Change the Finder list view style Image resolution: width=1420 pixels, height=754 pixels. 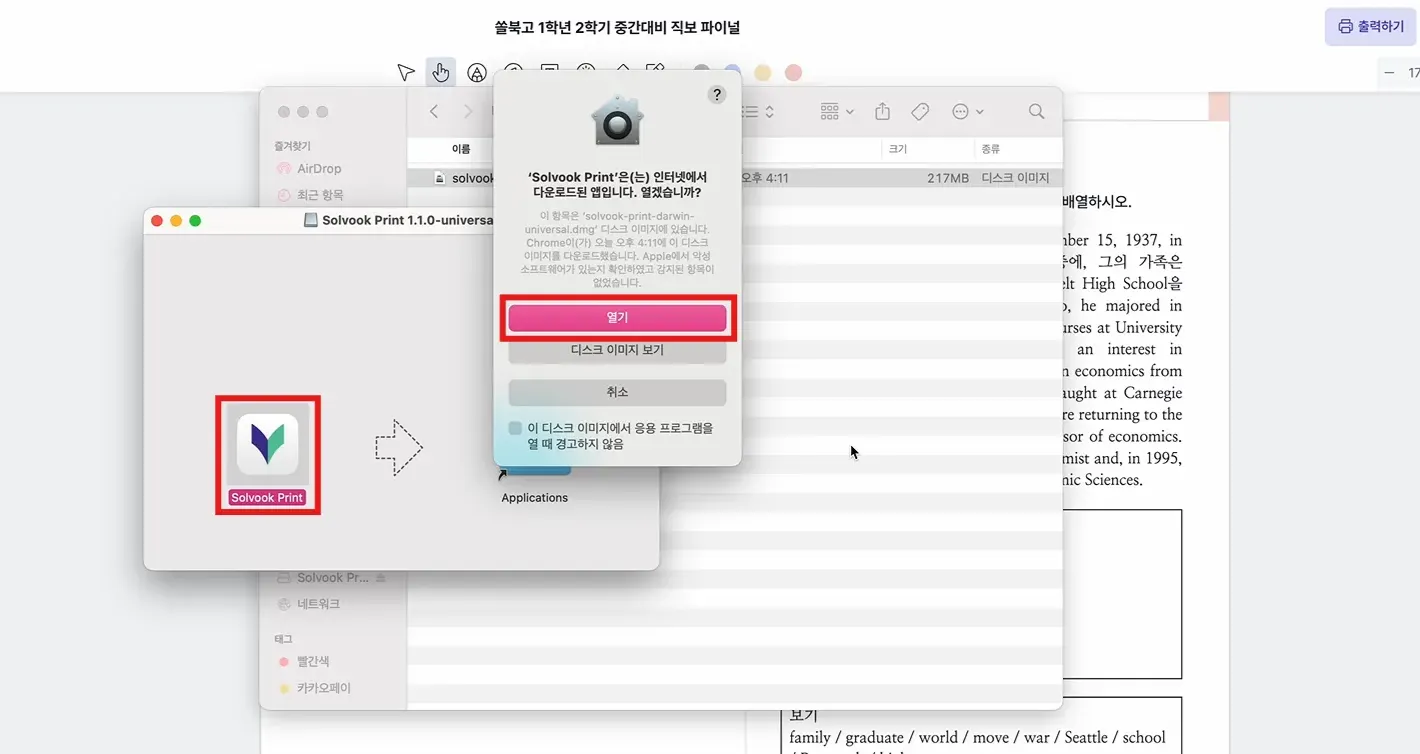(x=758, y=111)
